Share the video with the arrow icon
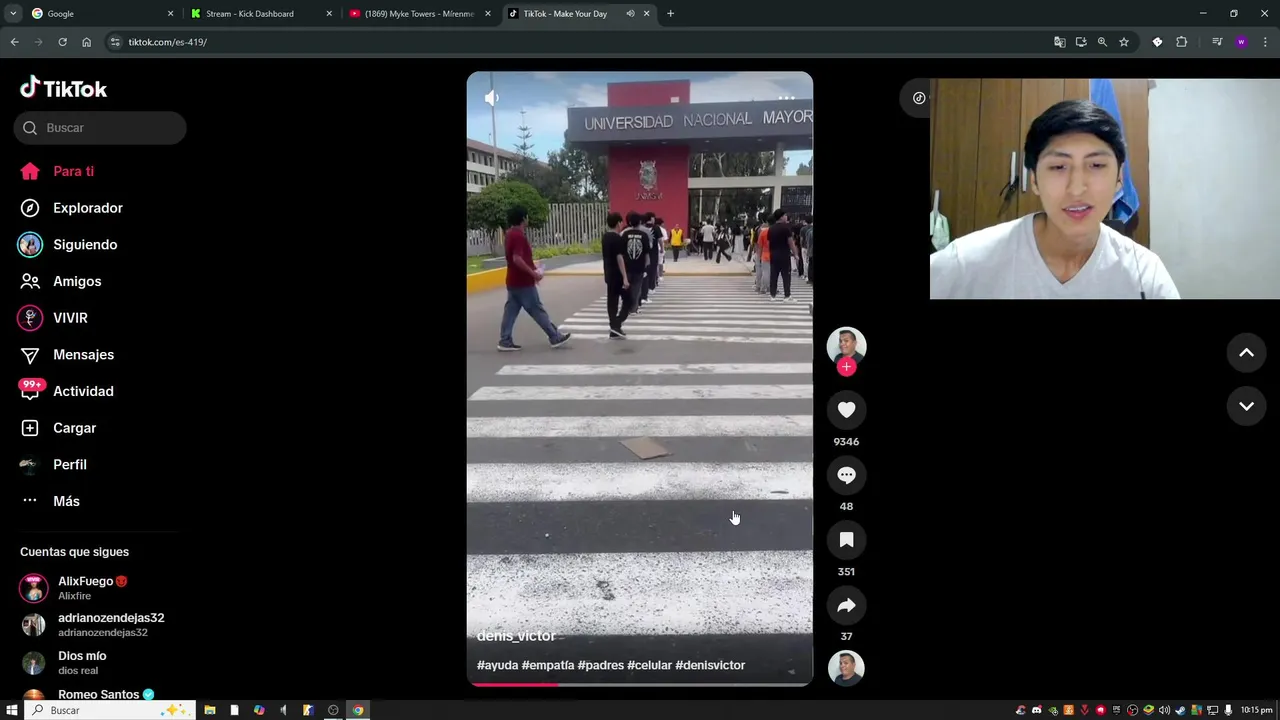This screenshot has height=720, width=1280. 846,605
